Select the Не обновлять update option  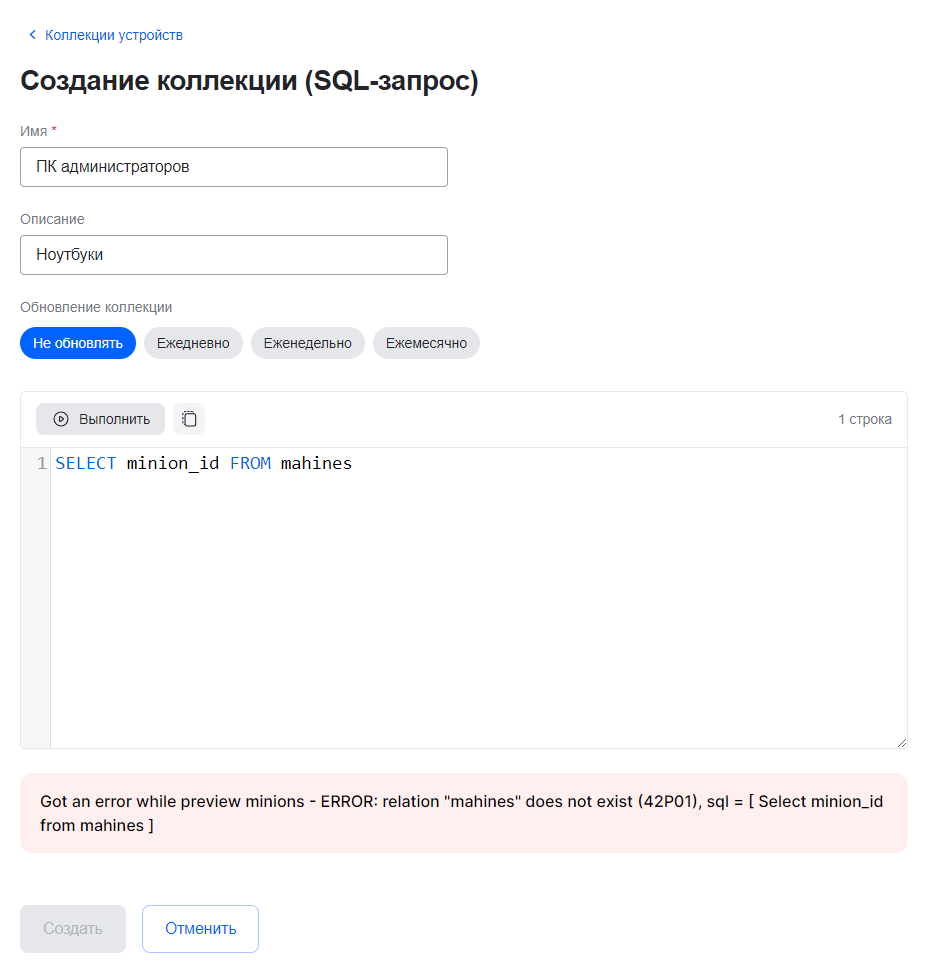[x=78, y=343]
